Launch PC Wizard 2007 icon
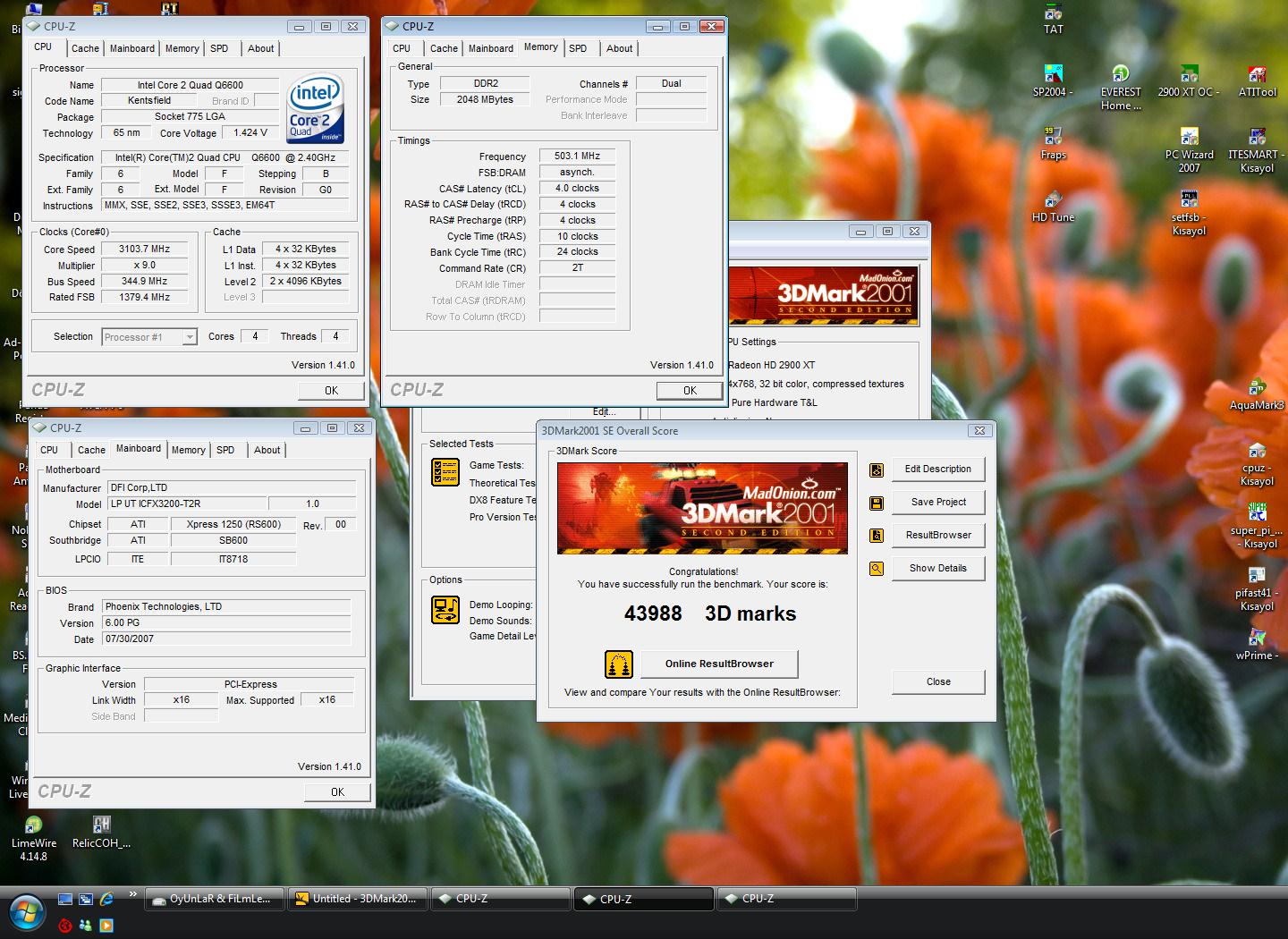This screenshot has height=939, width=1288. pos(1189,150)
